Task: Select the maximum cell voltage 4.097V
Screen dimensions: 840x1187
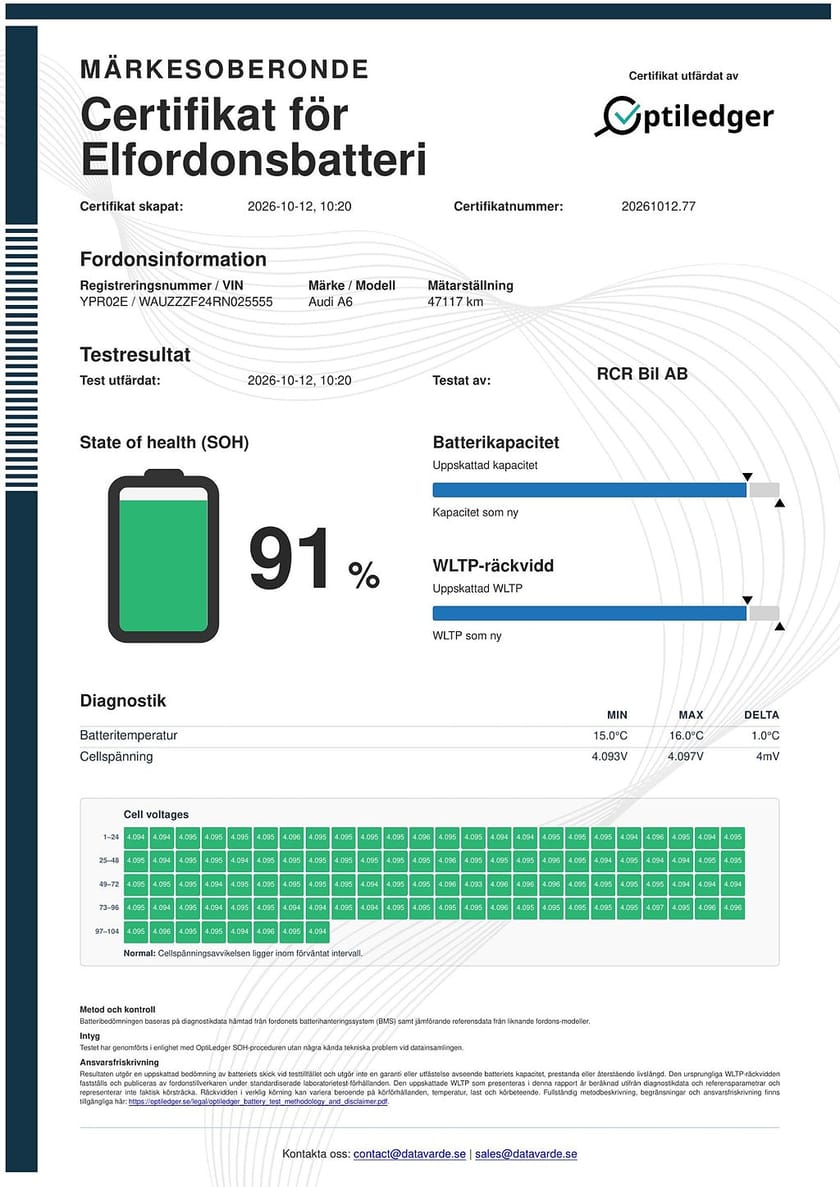Action: pyautogui.click(x=686, y=756)
